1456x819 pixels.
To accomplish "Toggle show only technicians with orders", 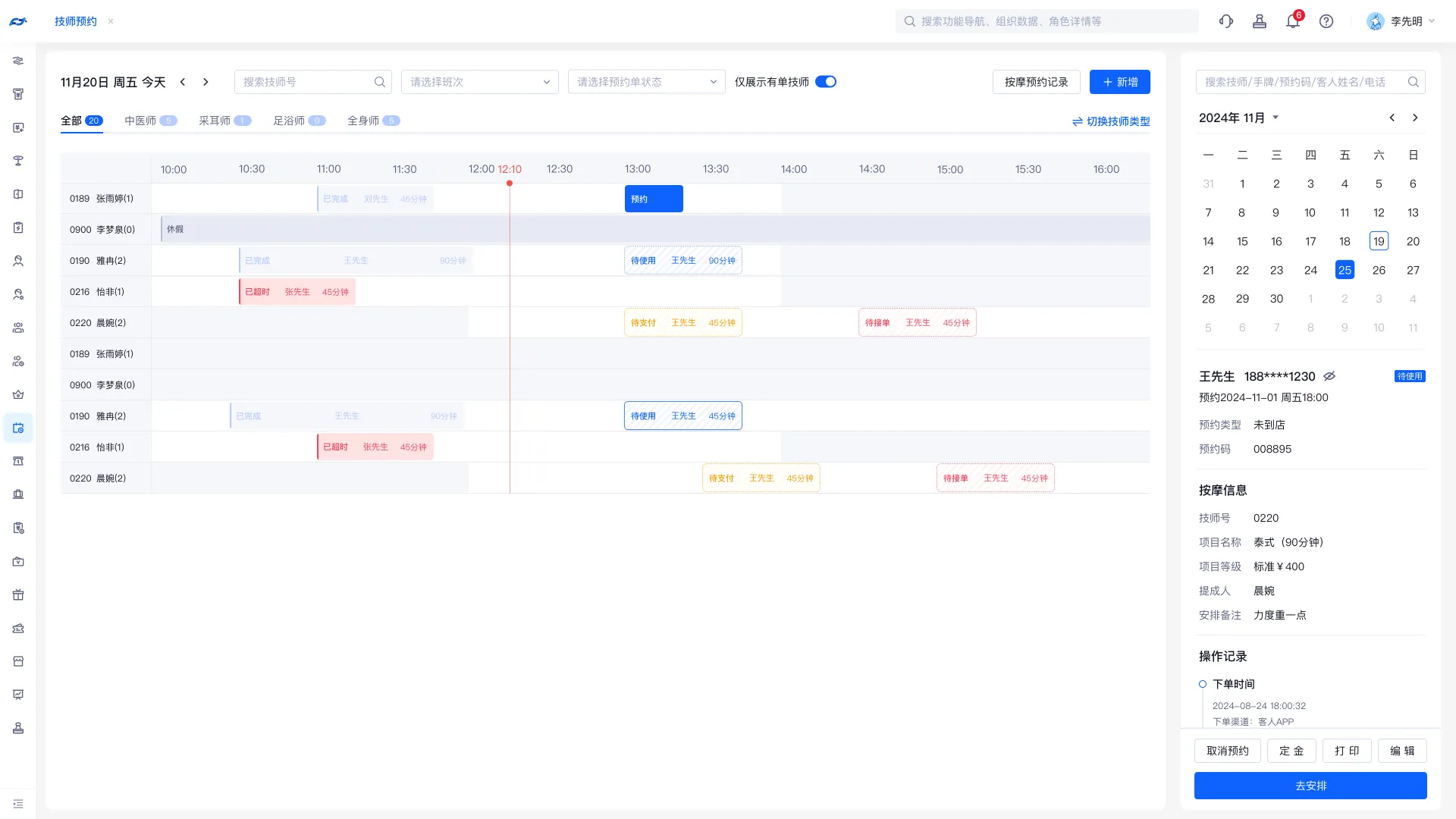I will [x=825, y=82].
